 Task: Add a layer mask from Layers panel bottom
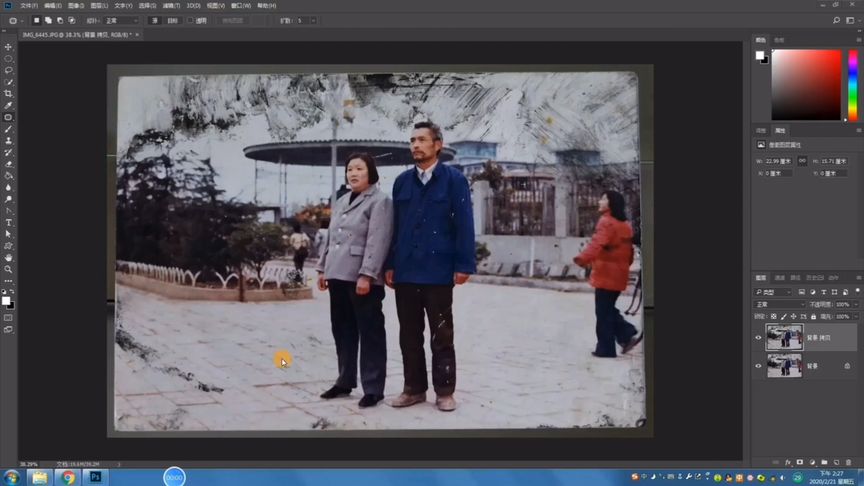800,462
